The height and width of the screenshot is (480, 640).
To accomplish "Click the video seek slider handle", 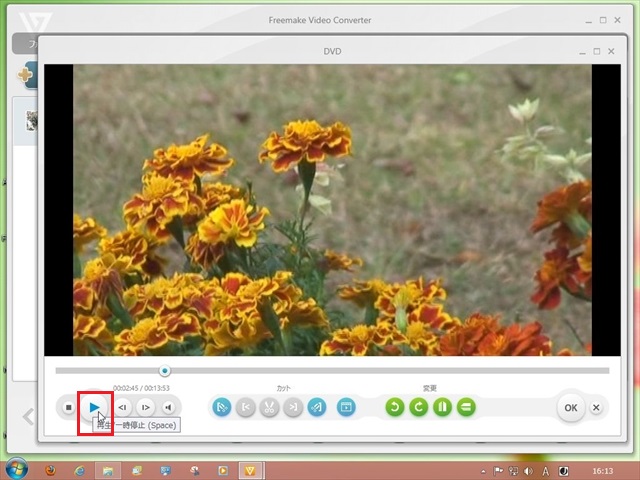I will click(x=165, y=371).
